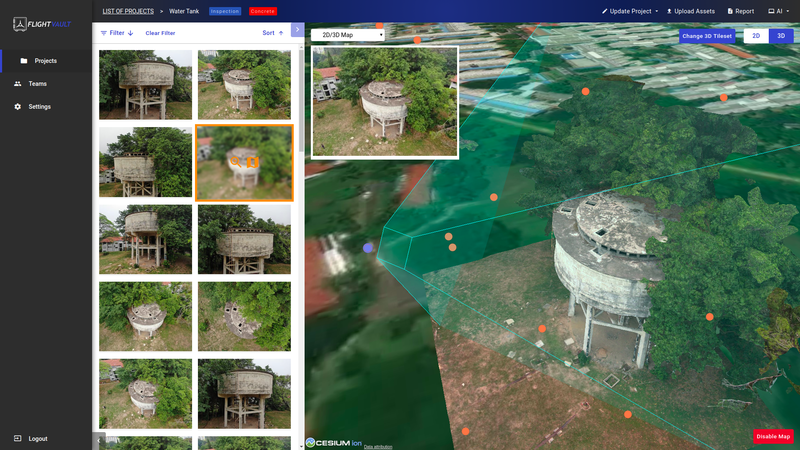Collapse the sidebar with bottom chevron
Viewport: 800px width, 450px height.
coord(98,440)
